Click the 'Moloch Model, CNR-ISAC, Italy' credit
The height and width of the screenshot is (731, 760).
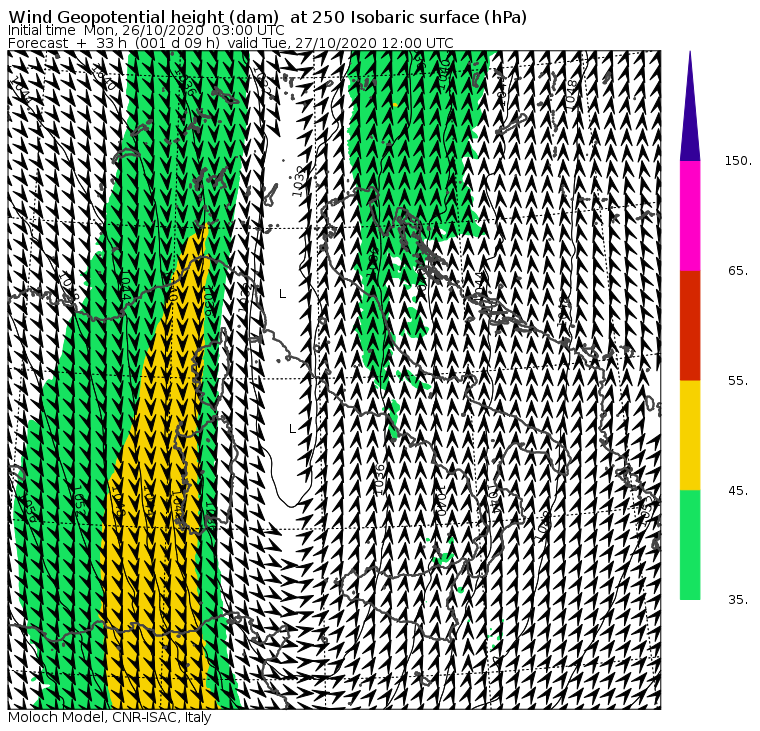(110, 717)
